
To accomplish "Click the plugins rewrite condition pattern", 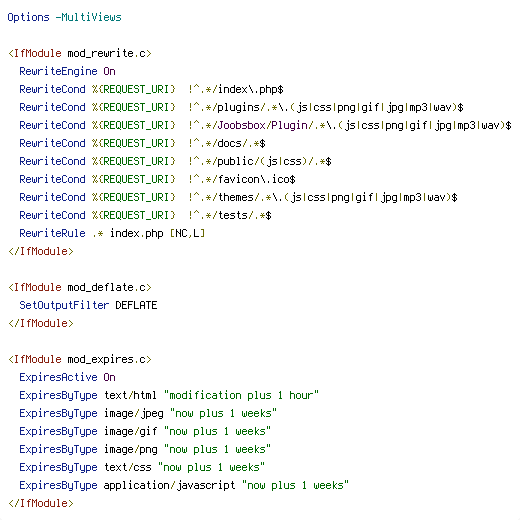I will point(326,107).
